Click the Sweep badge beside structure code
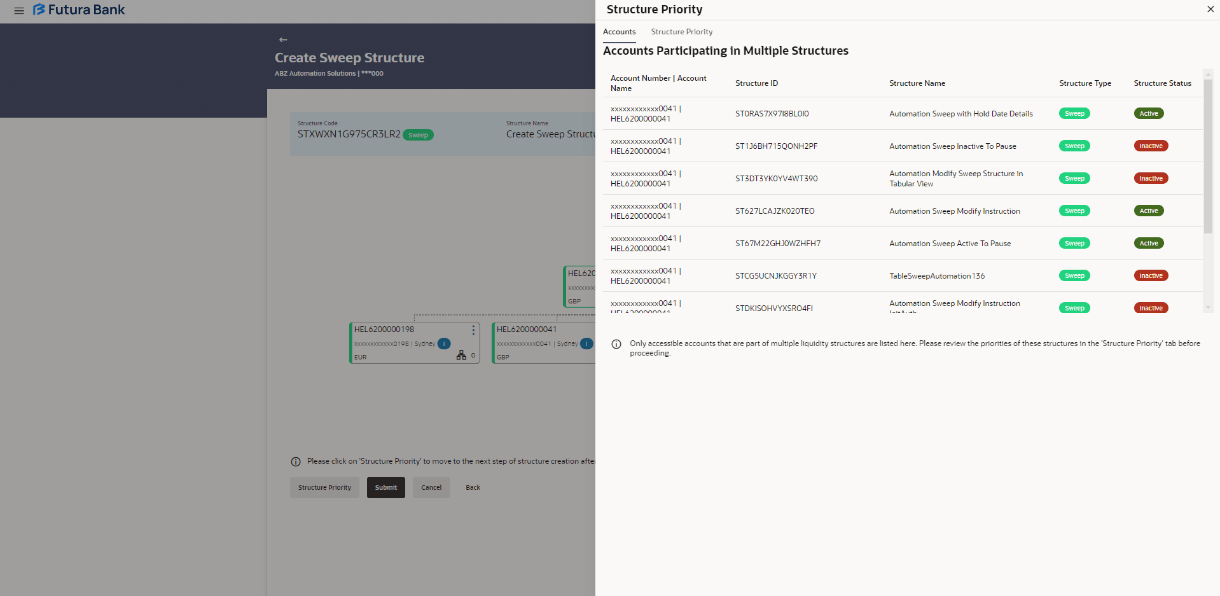This screenshot has width=1220, height=596. [x=418, y=134]
